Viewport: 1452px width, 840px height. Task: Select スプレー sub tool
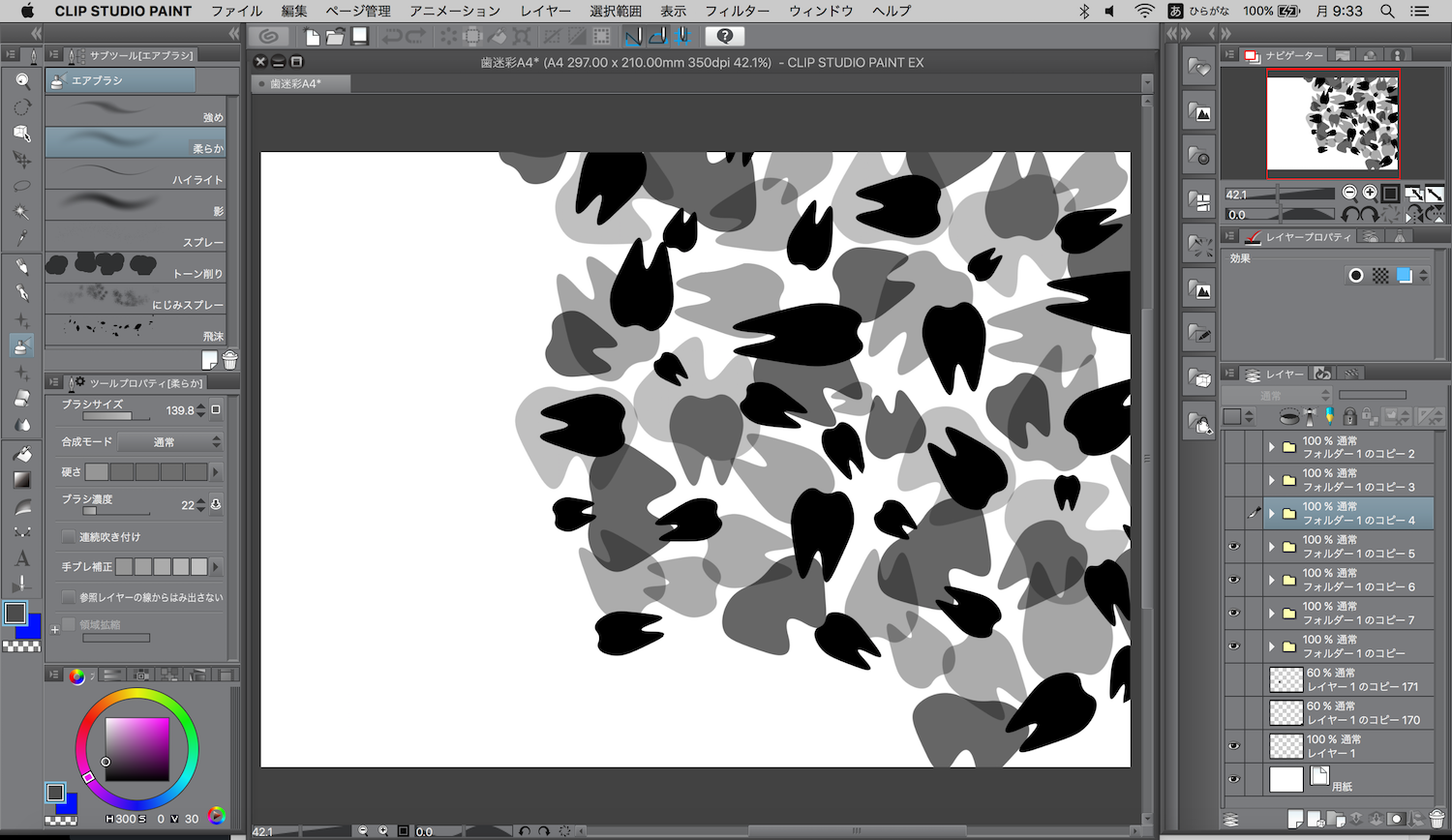[x=136, y=235]
